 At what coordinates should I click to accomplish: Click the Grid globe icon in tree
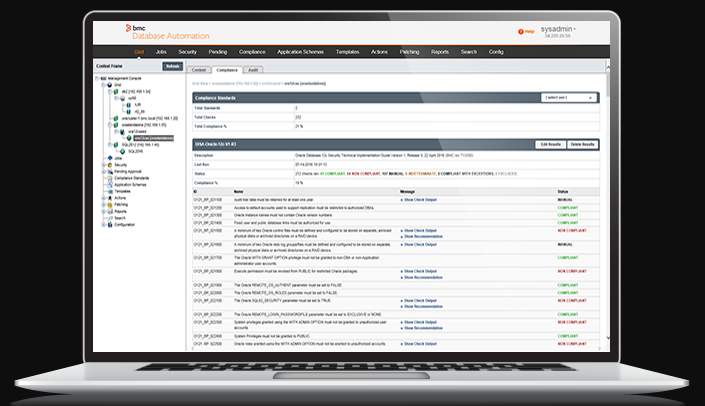(x=110, y=85)
